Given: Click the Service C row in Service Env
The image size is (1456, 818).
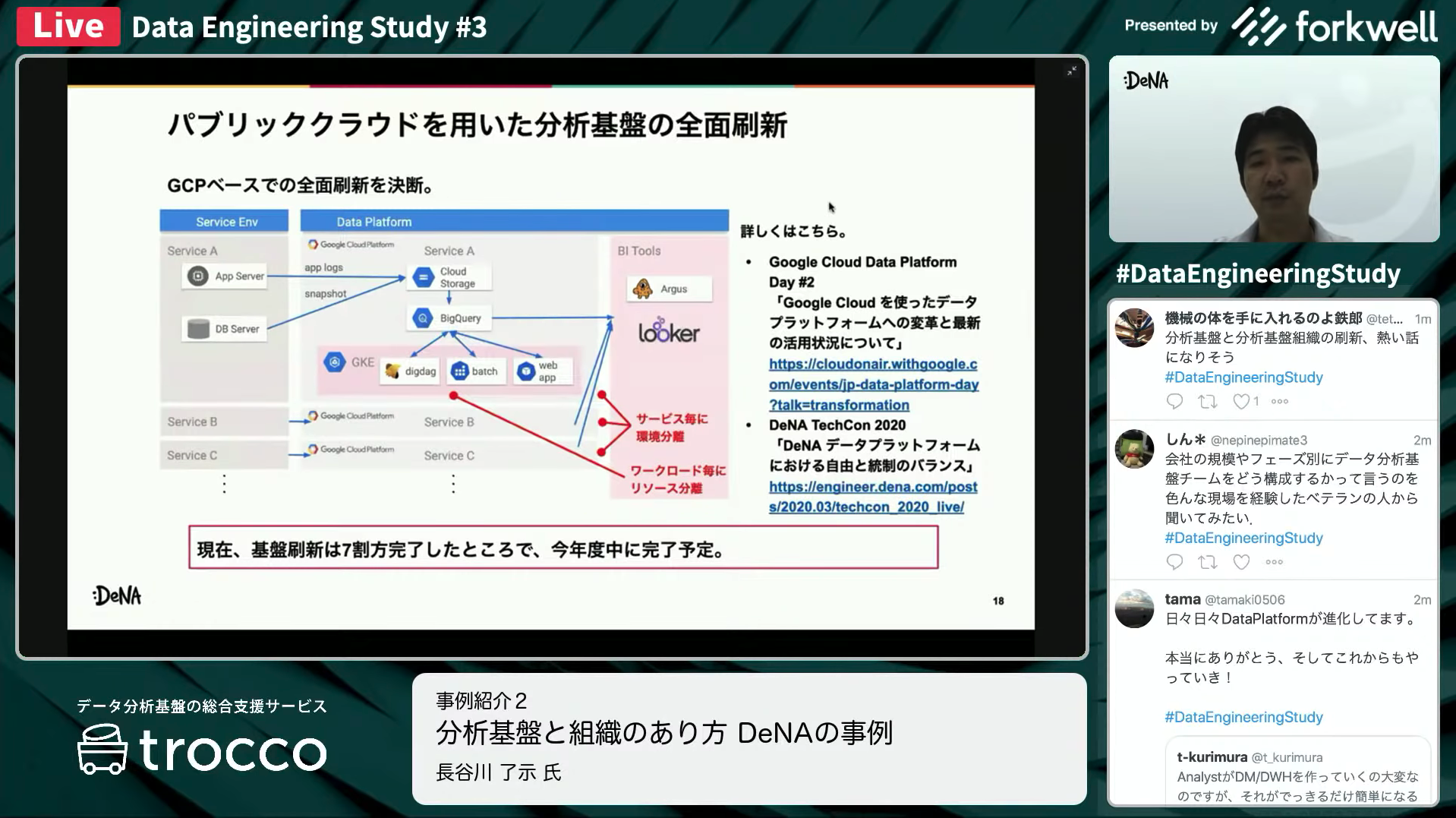Looking at the screenshot, I should (224, 455).
